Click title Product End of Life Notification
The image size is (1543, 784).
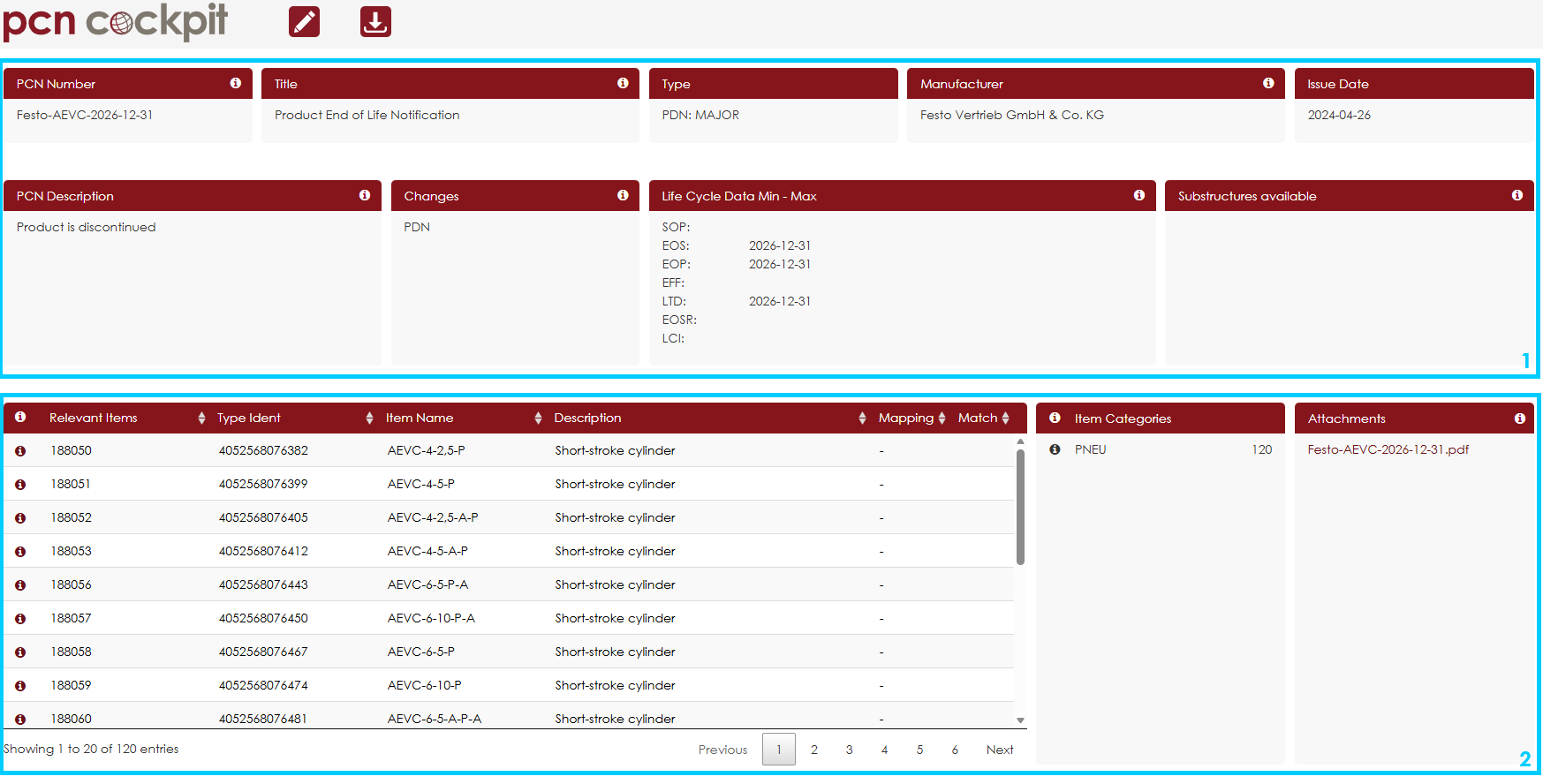[367, 115]
